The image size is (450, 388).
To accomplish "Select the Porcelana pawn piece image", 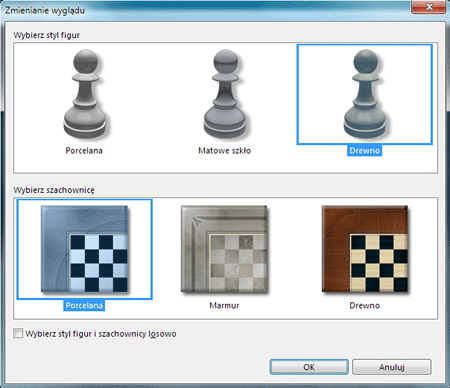I will point(85,94).
